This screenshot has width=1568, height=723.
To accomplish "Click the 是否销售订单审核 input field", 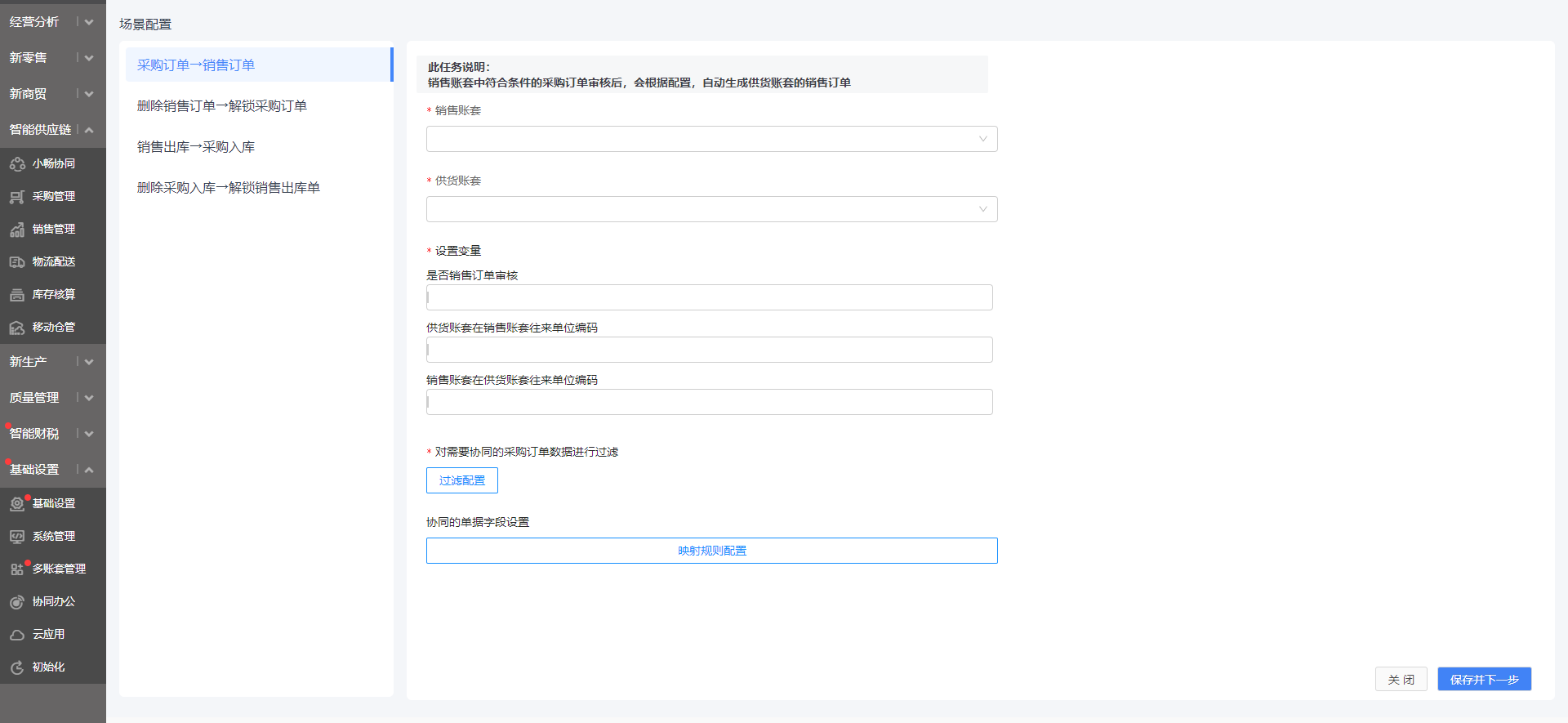I will pyautogui.click(x=709, y=297).
